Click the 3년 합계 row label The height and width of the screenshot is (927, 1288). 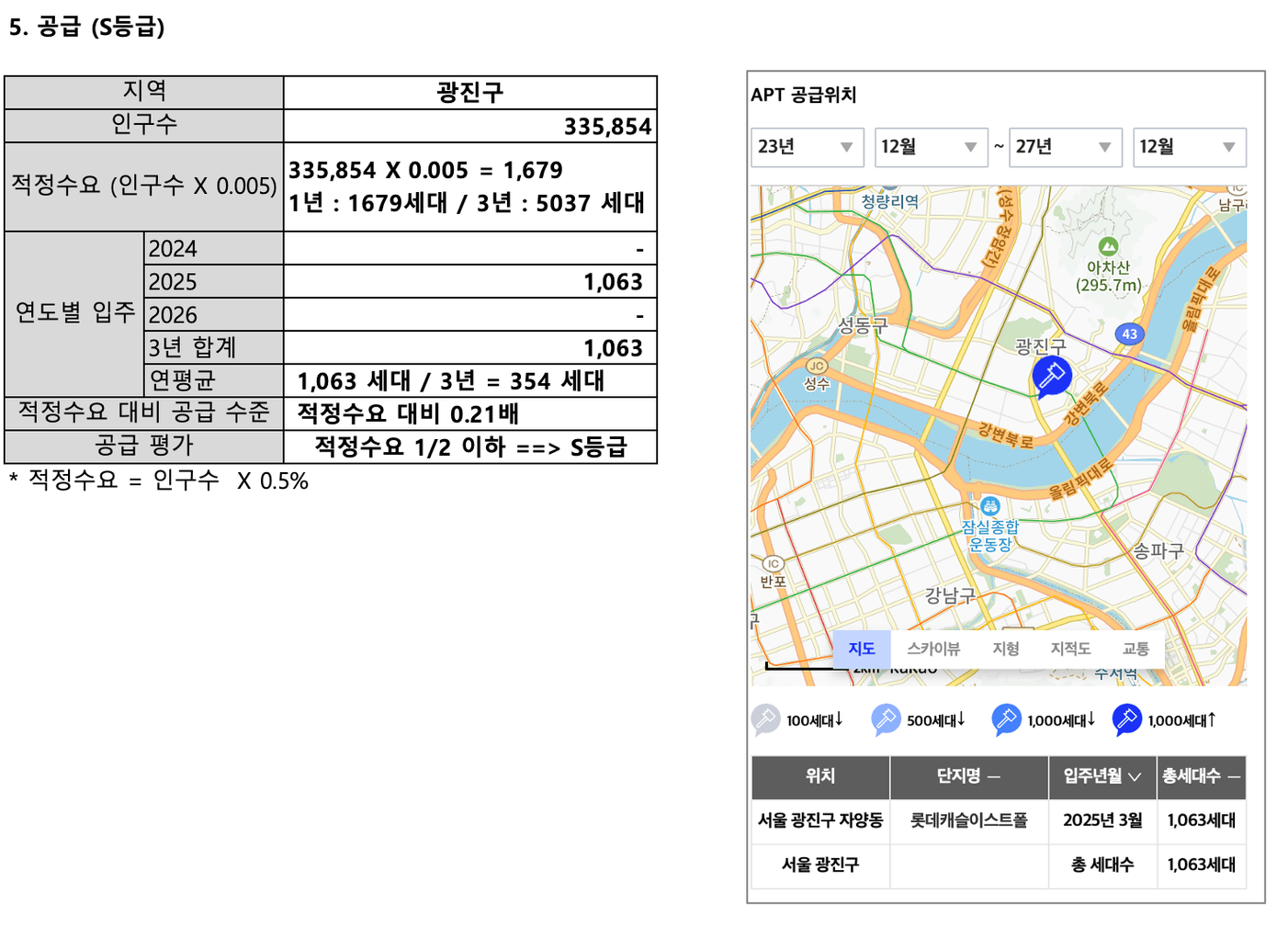click(x=213, y=347)
